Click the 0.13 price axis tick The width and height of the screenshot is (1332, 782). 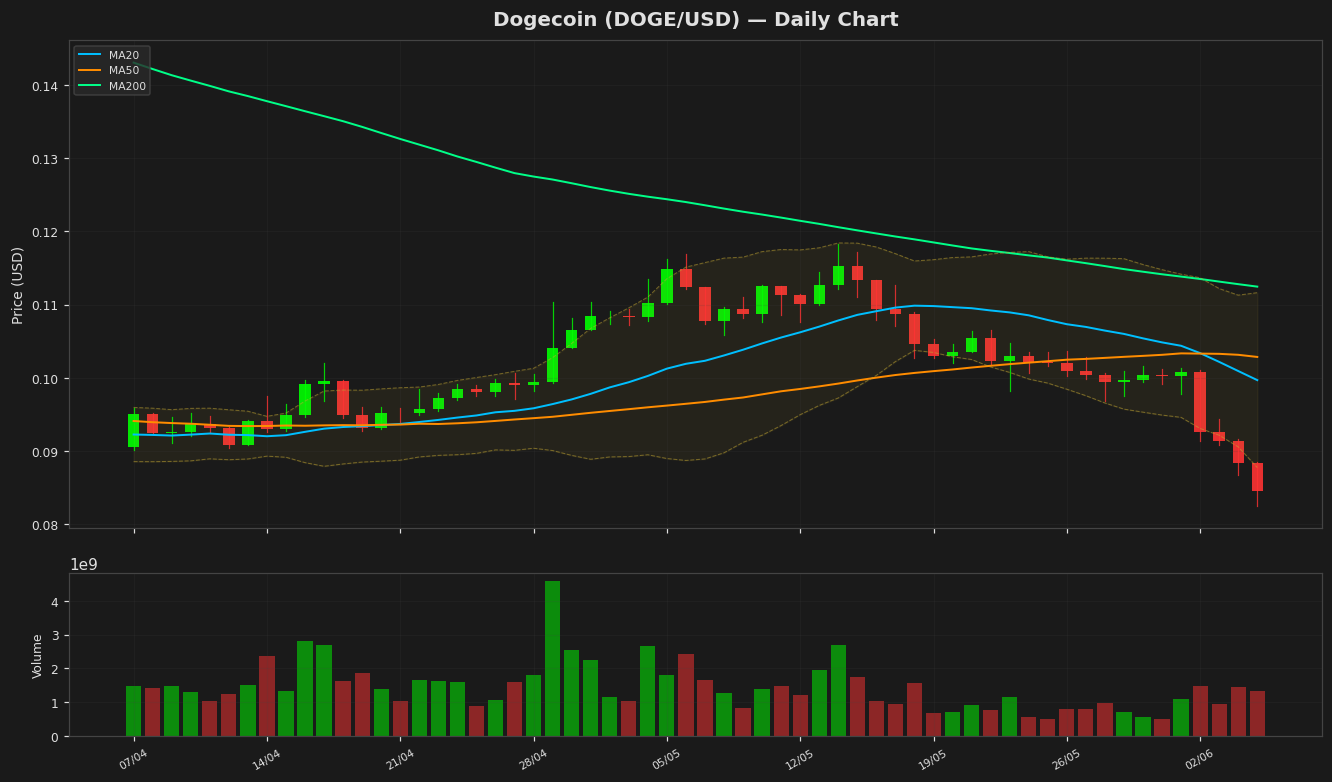coord(45,159)
